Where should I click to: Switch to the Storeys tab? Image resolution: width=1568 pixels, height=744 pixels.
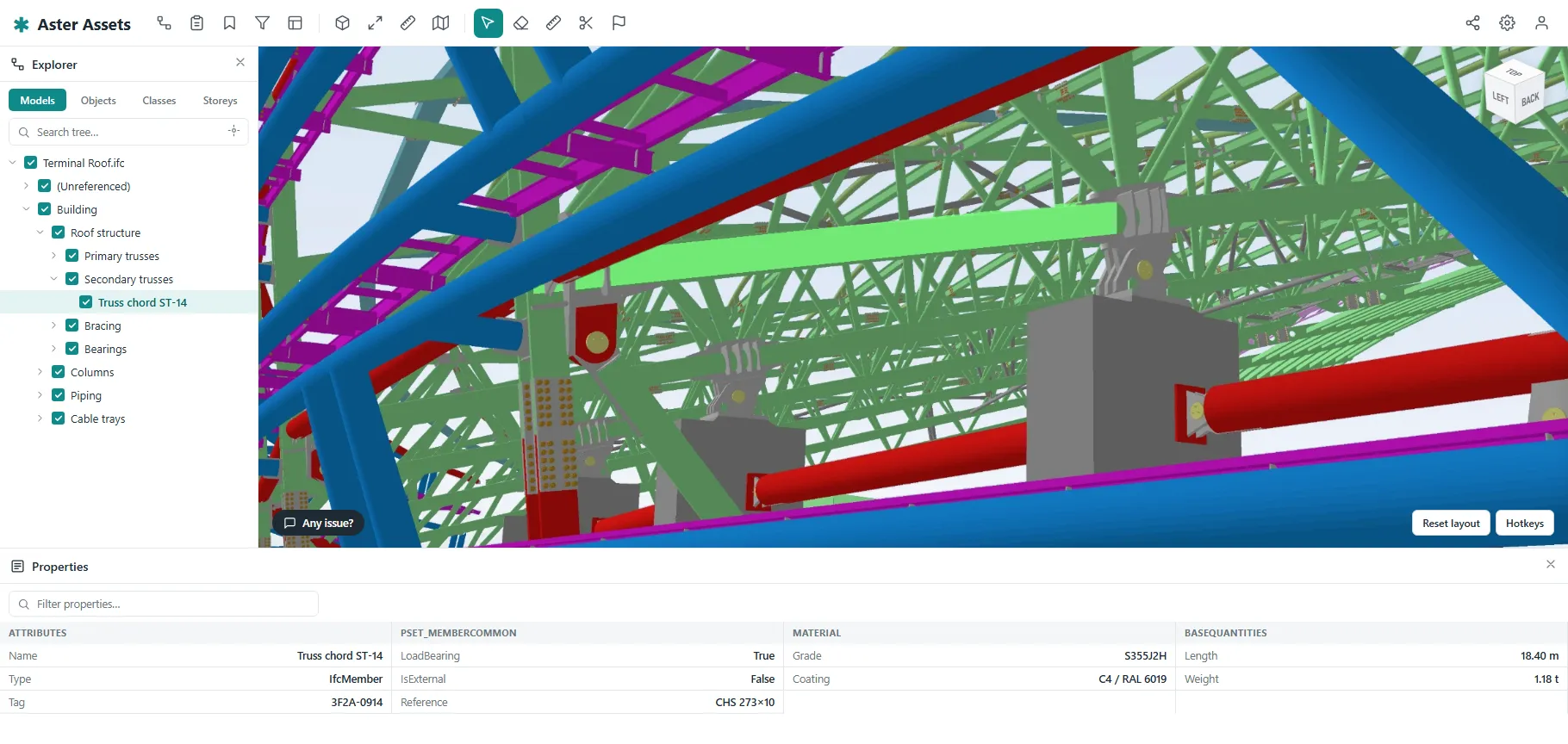220,101
